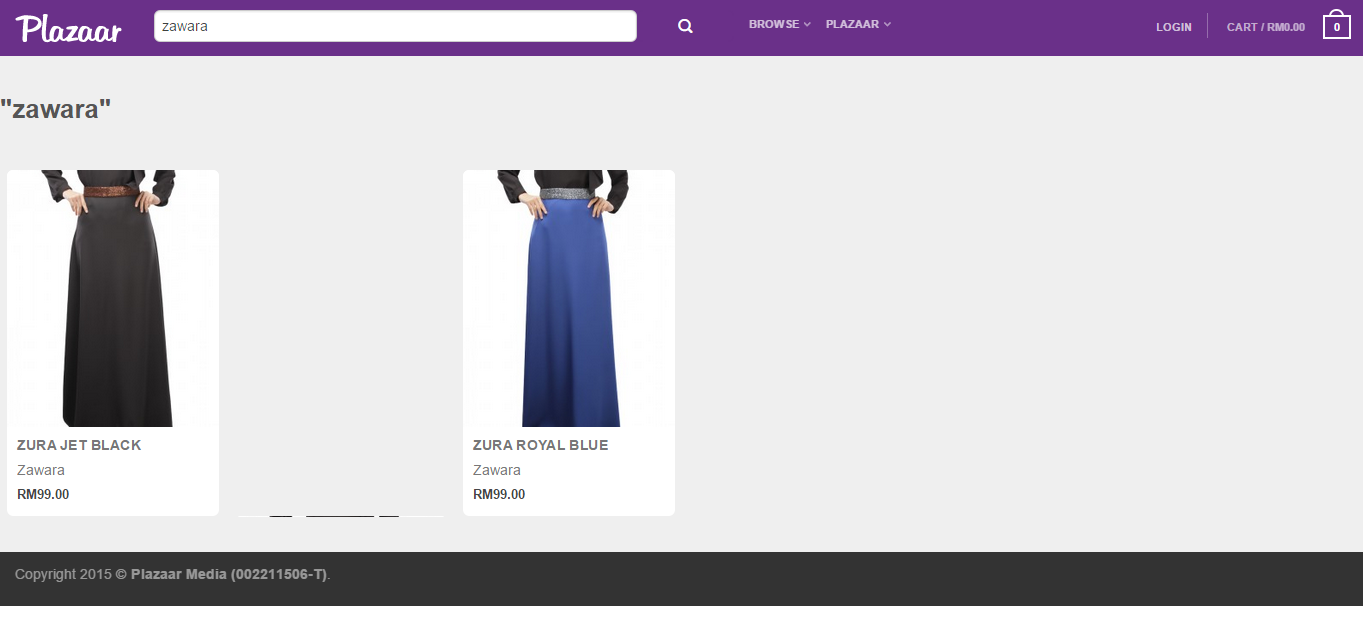Open the shopping cart bag icon
1363x633 pixels.
pyautogui.click(x=1337, y=25)
